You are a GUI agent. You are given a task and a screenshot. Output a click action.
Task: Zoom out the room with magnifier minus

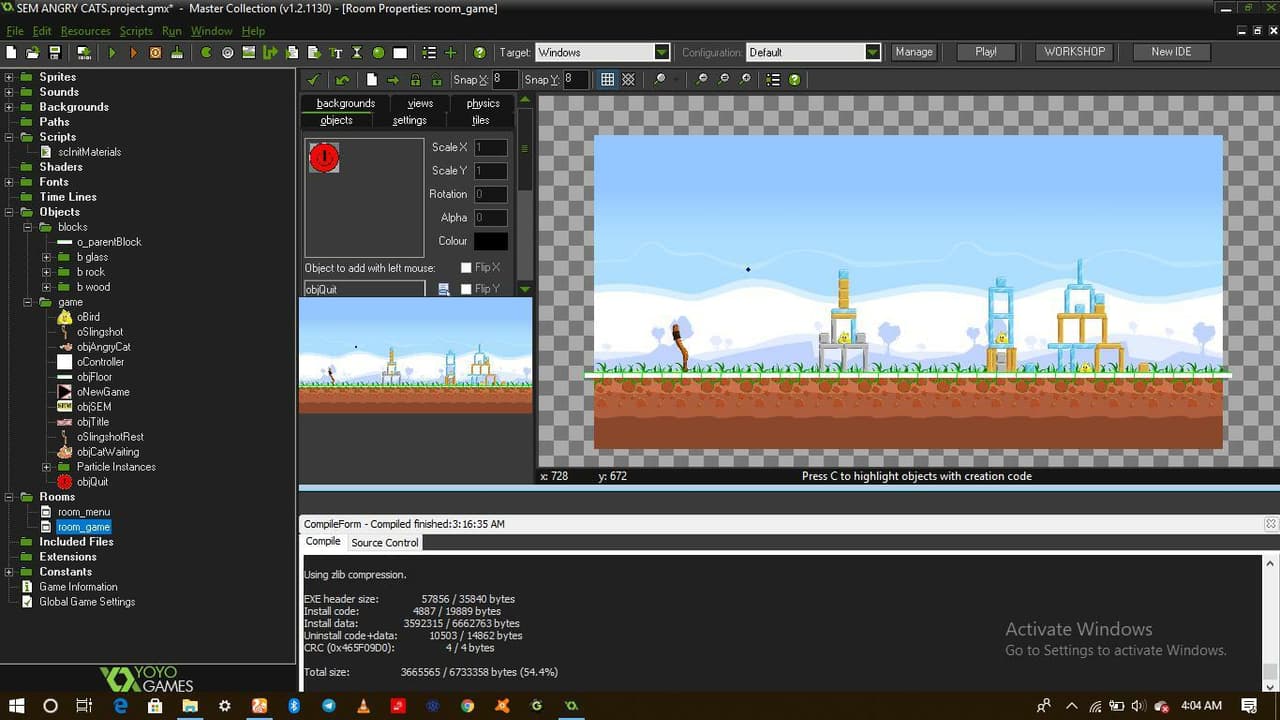point(702,80)
